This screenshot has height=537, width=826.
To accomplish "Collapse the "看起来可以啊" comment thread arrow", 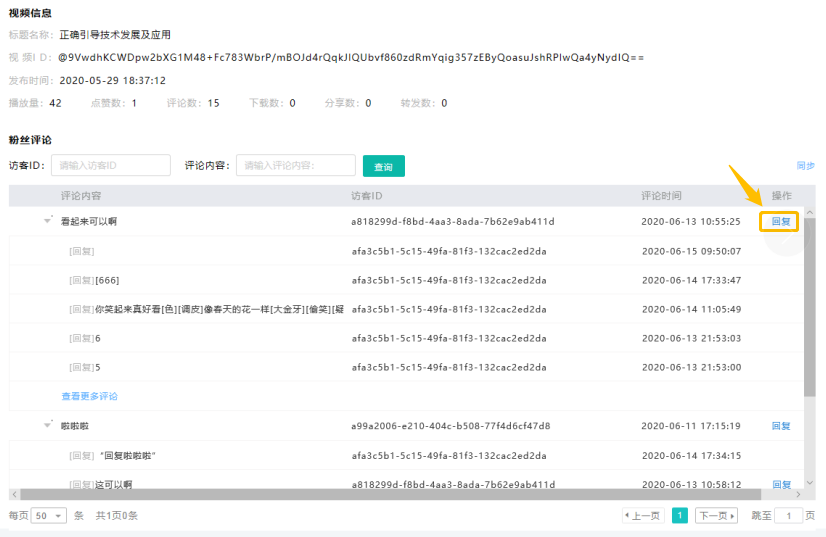I will [47, 221].
